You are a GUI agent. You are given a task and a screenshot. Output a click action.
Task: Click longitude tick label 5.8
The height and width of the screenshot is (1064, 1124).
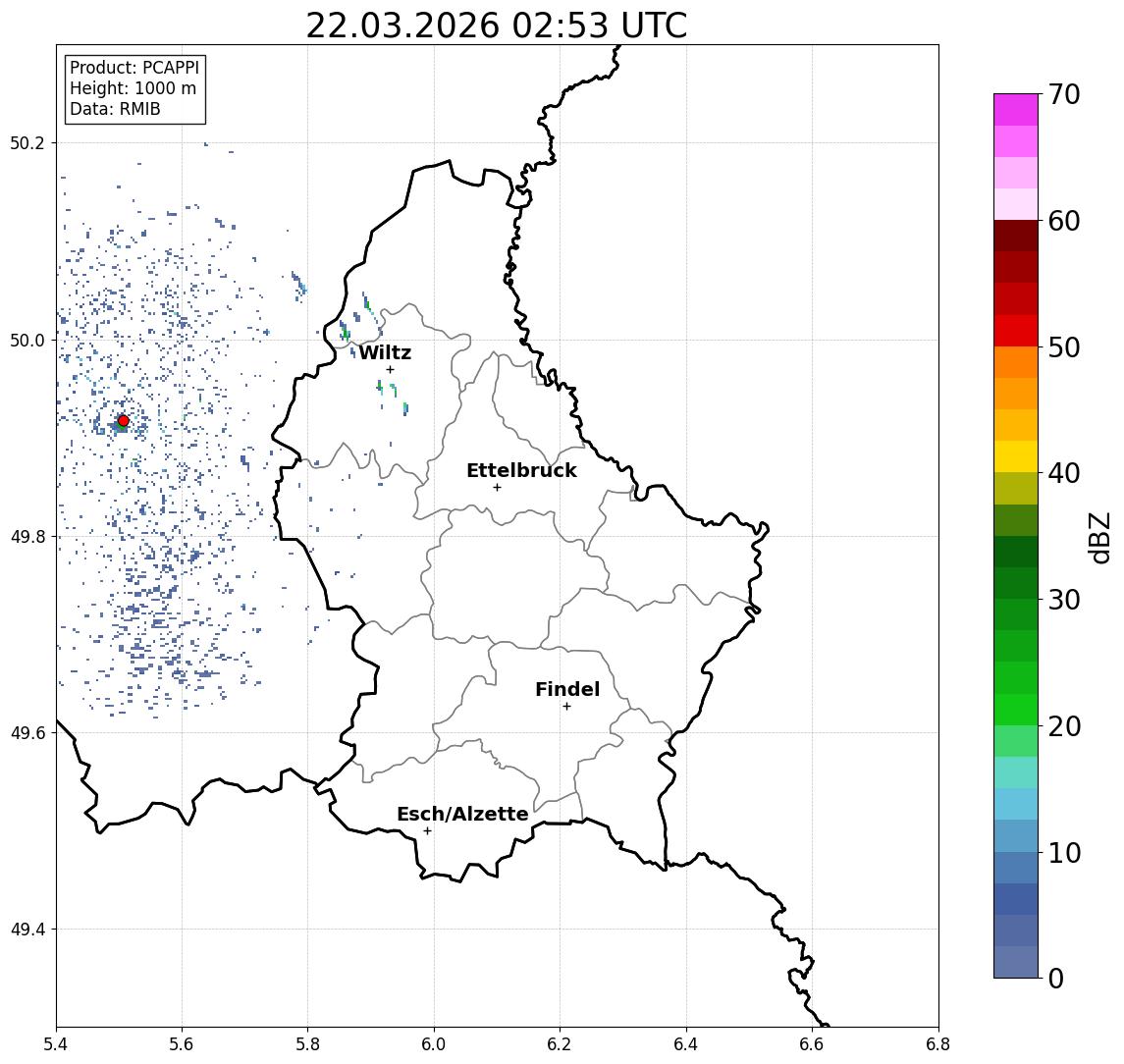point(307,1044)
